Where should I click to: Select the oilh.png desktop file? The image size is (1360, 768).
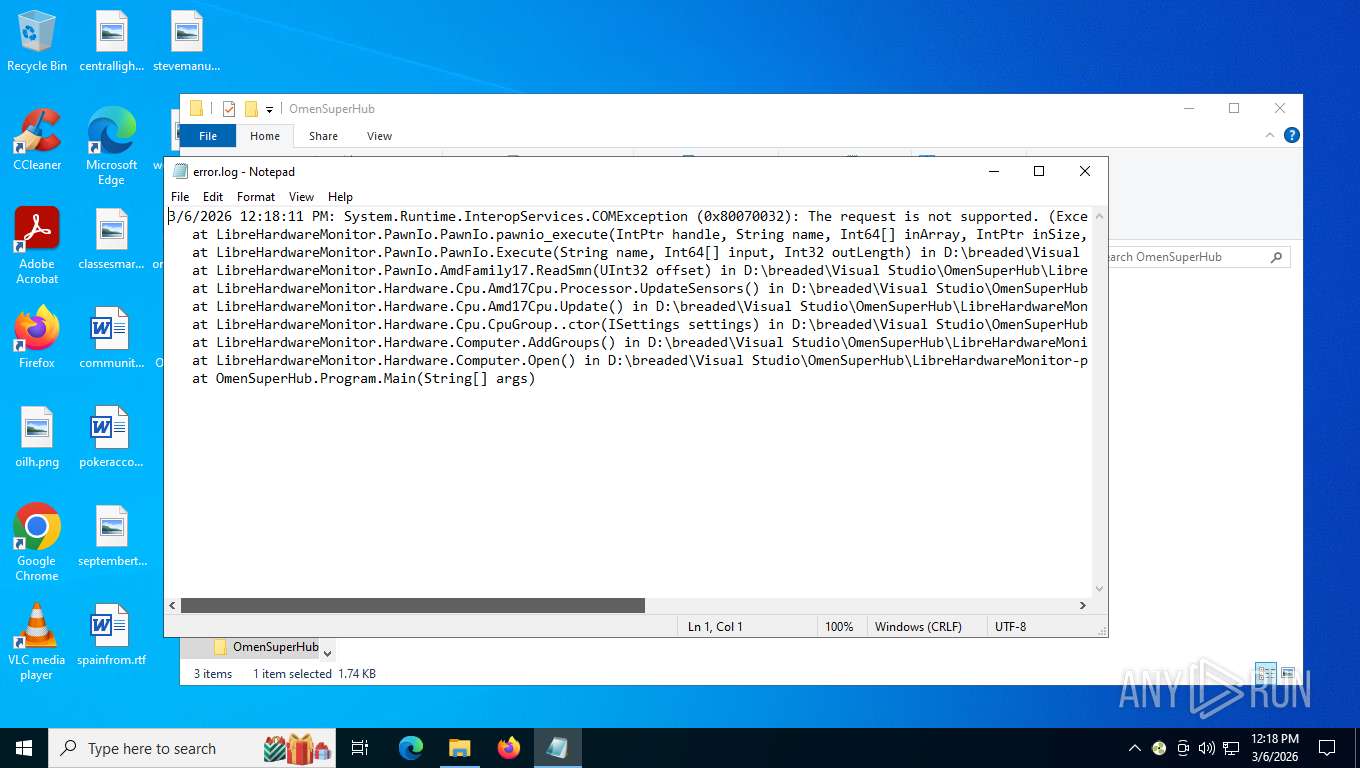coord(37,437)
